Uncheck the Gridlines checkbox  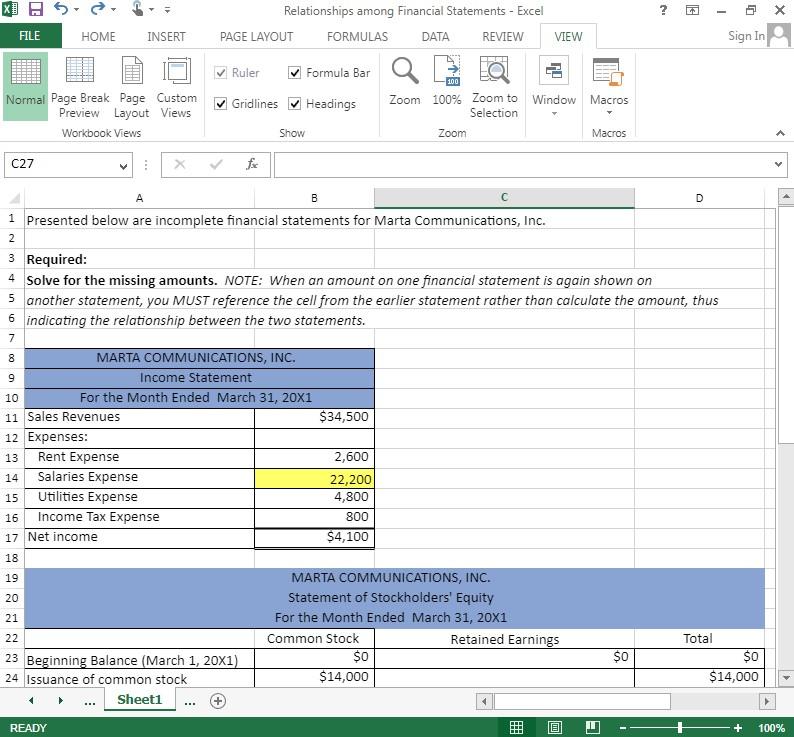(x=221, y=104)
